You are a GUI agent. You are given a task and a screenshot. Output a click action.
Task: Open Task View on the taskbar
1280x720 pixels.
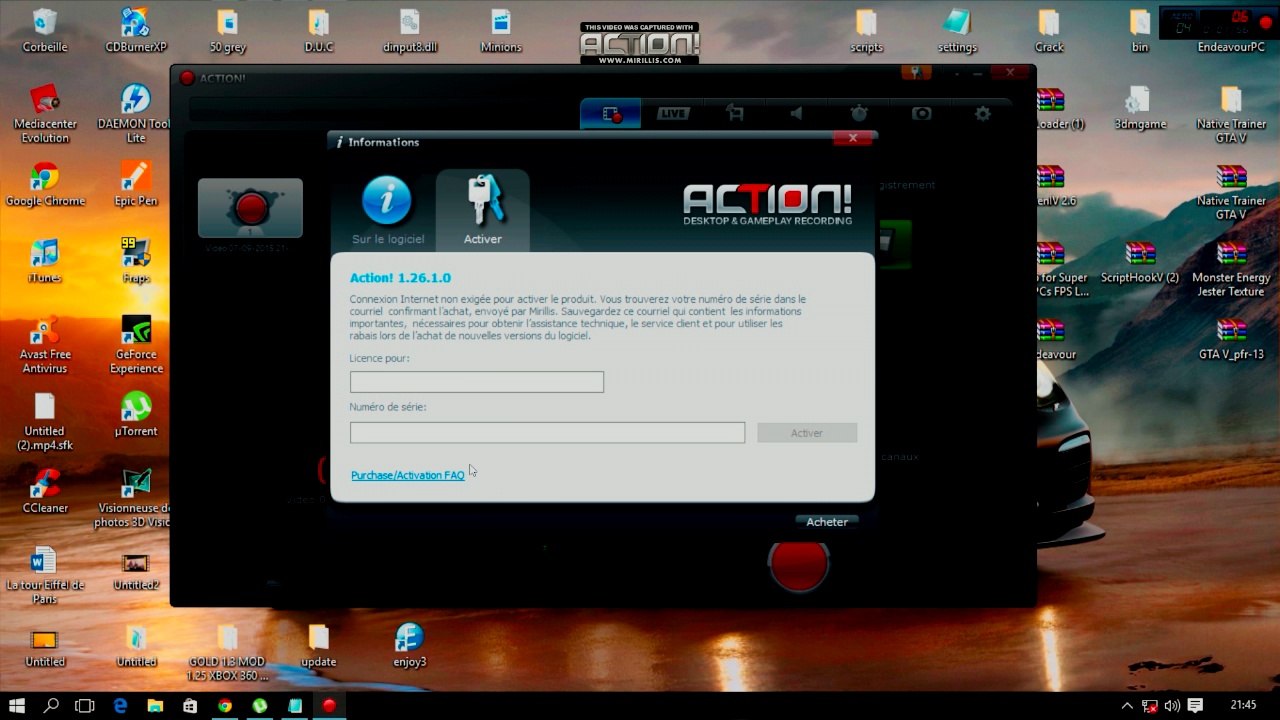(85, 705)
